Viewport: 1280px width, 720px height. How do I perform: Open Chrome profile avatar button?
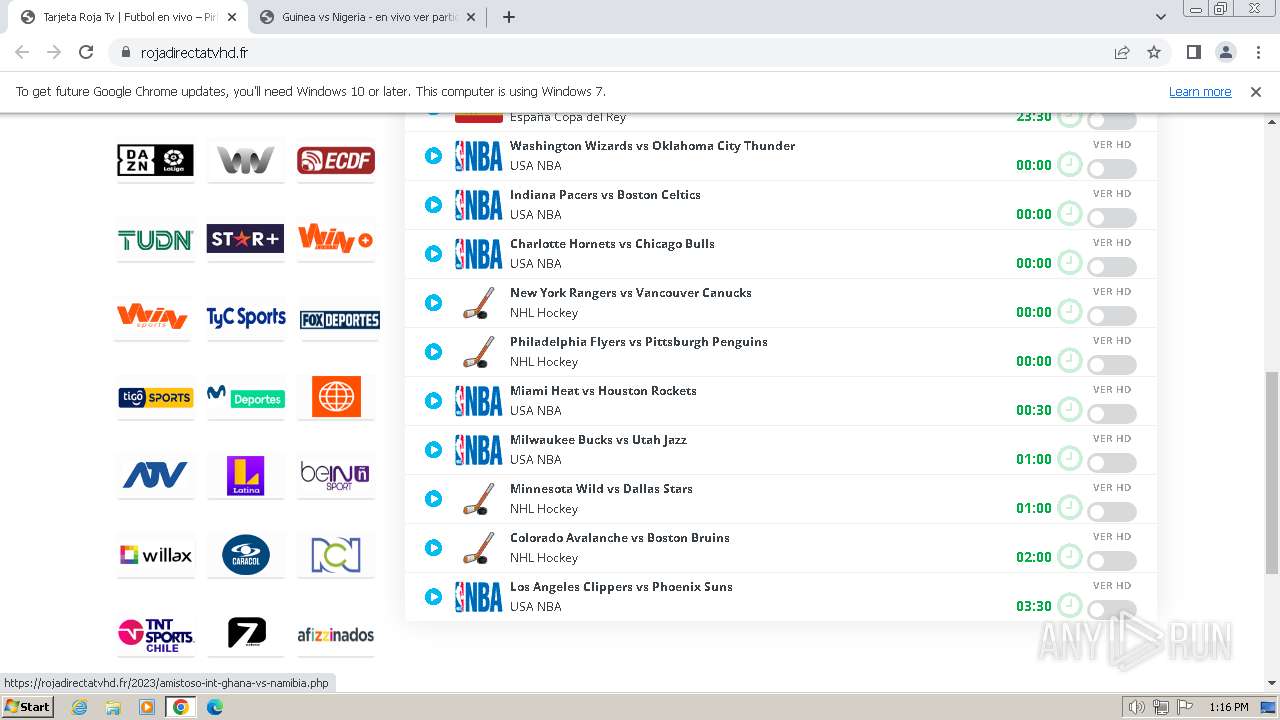tap(1226, 52)
